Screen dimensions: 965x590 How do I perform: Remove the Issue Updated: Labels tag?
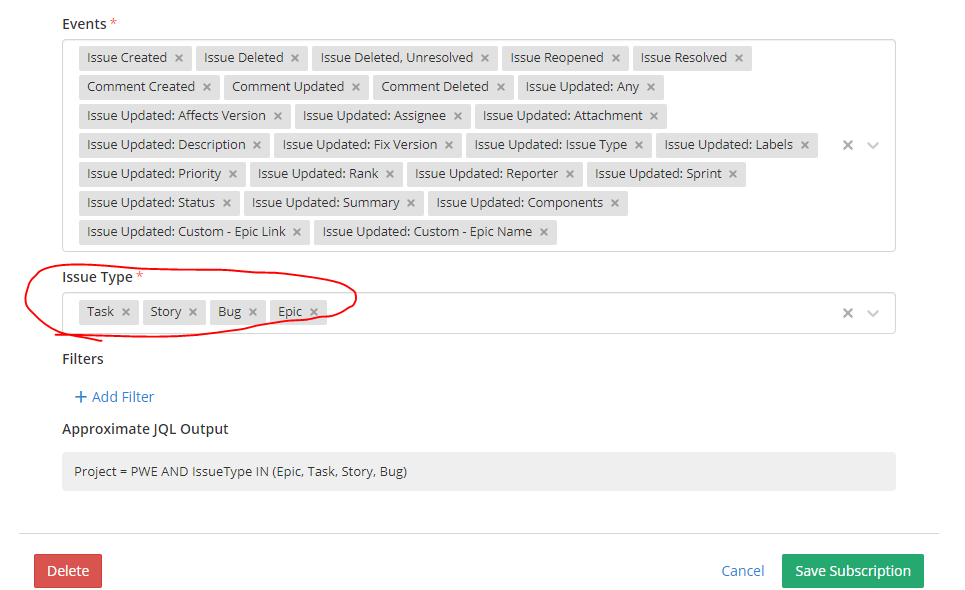pos(806,144)
